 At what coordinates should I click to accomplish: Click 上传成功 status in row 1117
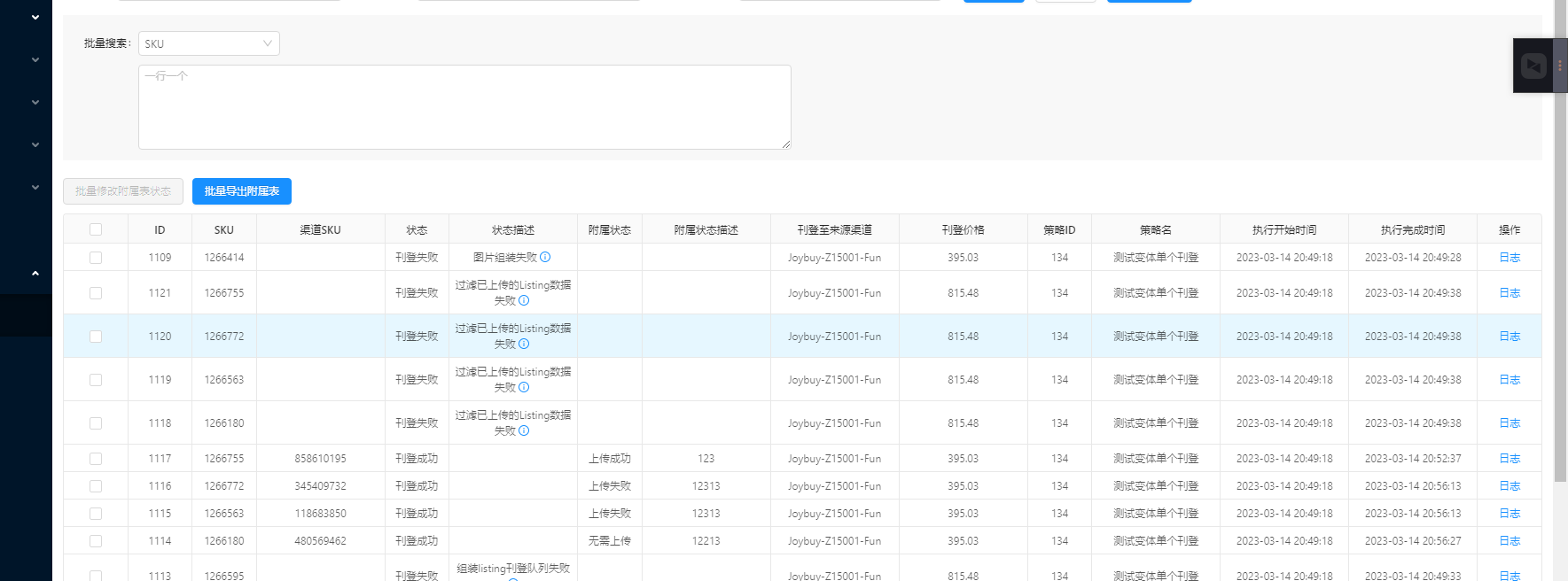click(610, 459)
